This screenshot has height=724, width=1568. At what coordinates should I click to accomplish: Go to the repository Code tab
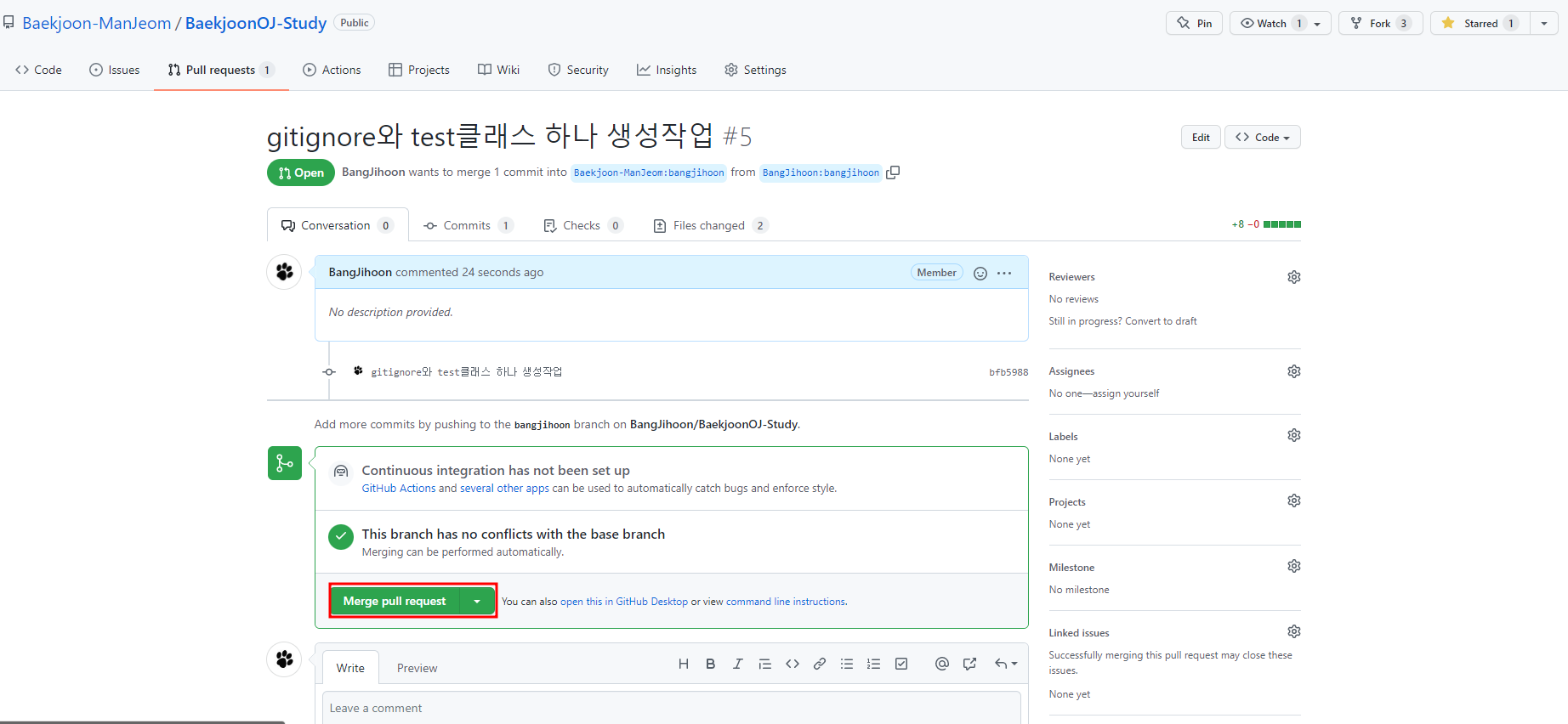click(38, 70)
